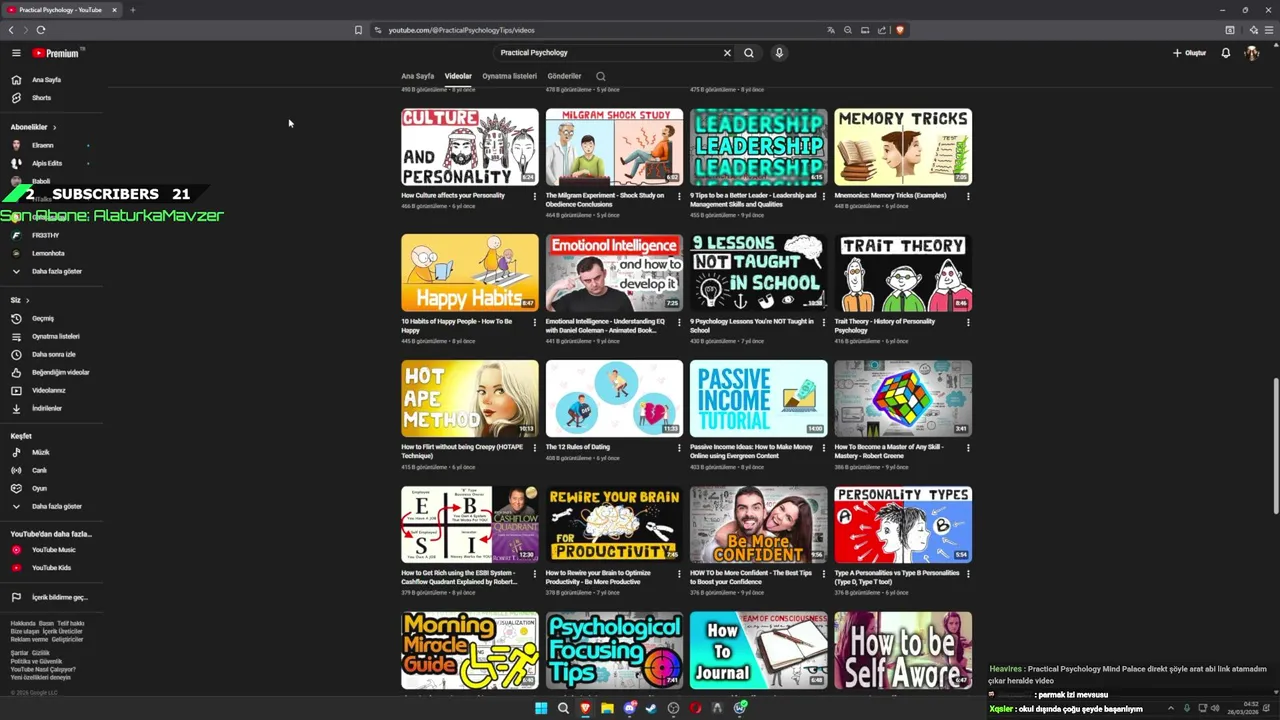1280x720 pixels.
Task: Open more options for The 12 Rules of Dating
Action: tap(679, 448)
